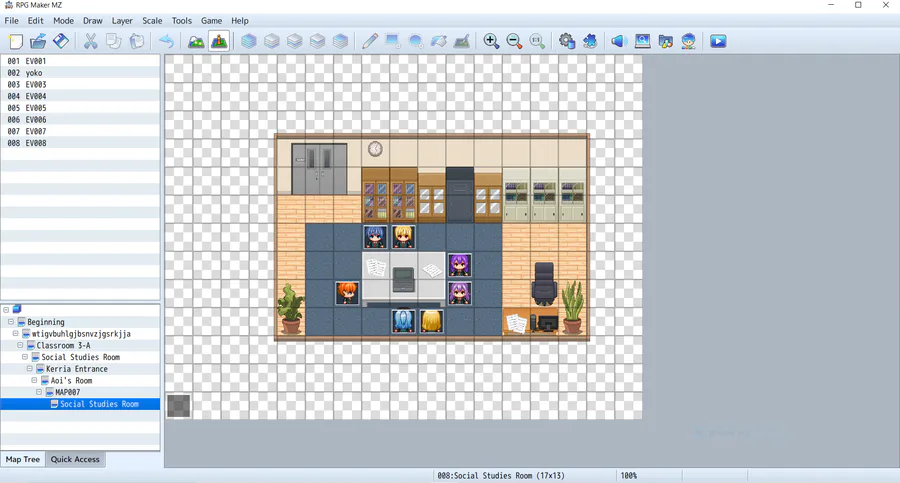Select event 008 EV008 in list

[80, 143]
